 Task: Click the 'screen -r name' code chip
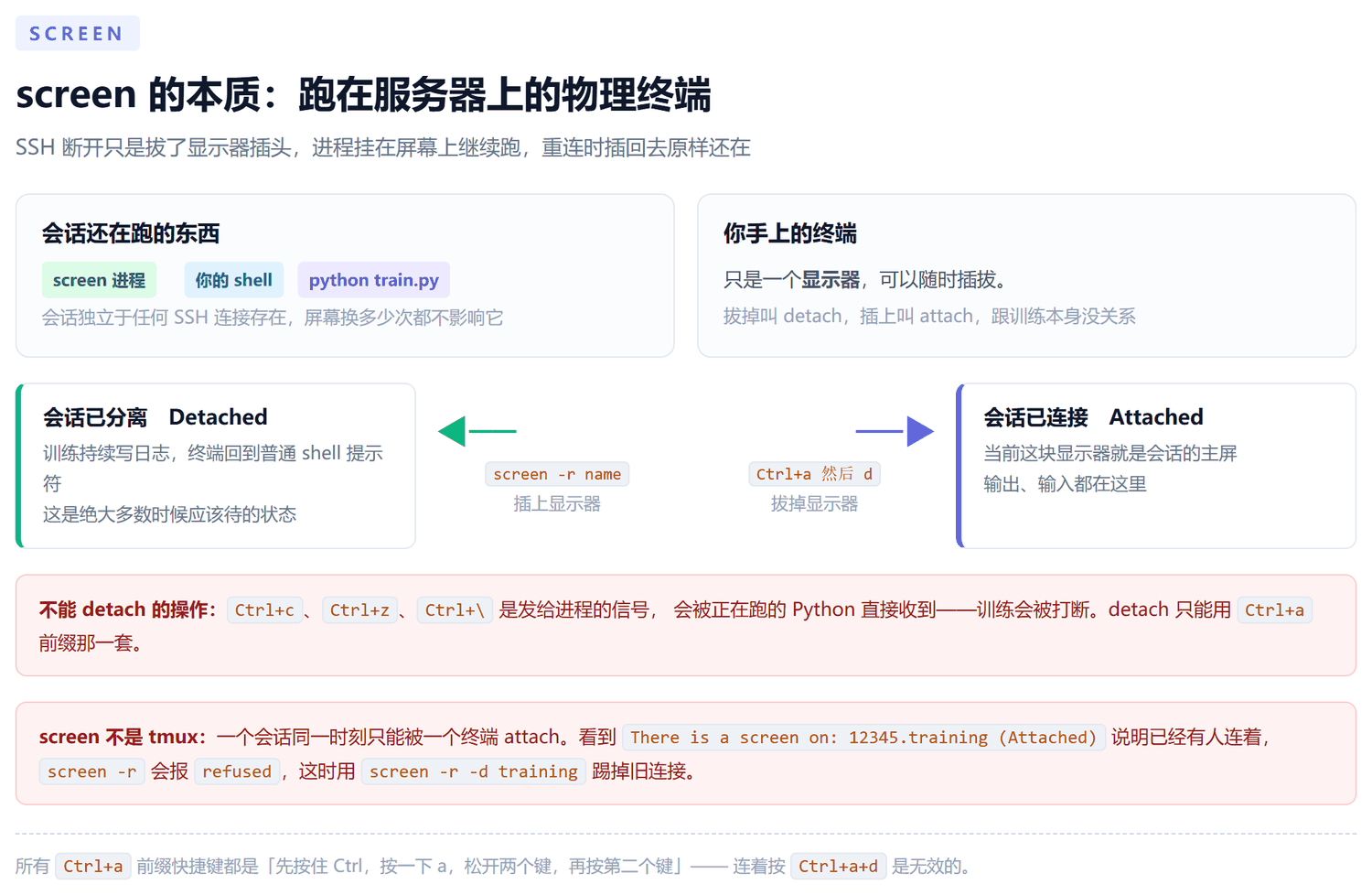557,474
